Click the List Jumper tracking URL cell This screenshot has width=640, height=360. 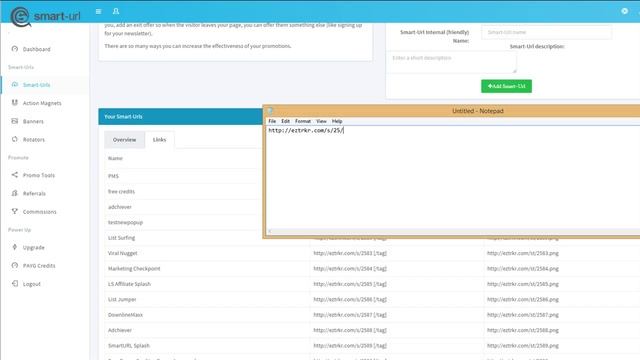click(350, 300)
